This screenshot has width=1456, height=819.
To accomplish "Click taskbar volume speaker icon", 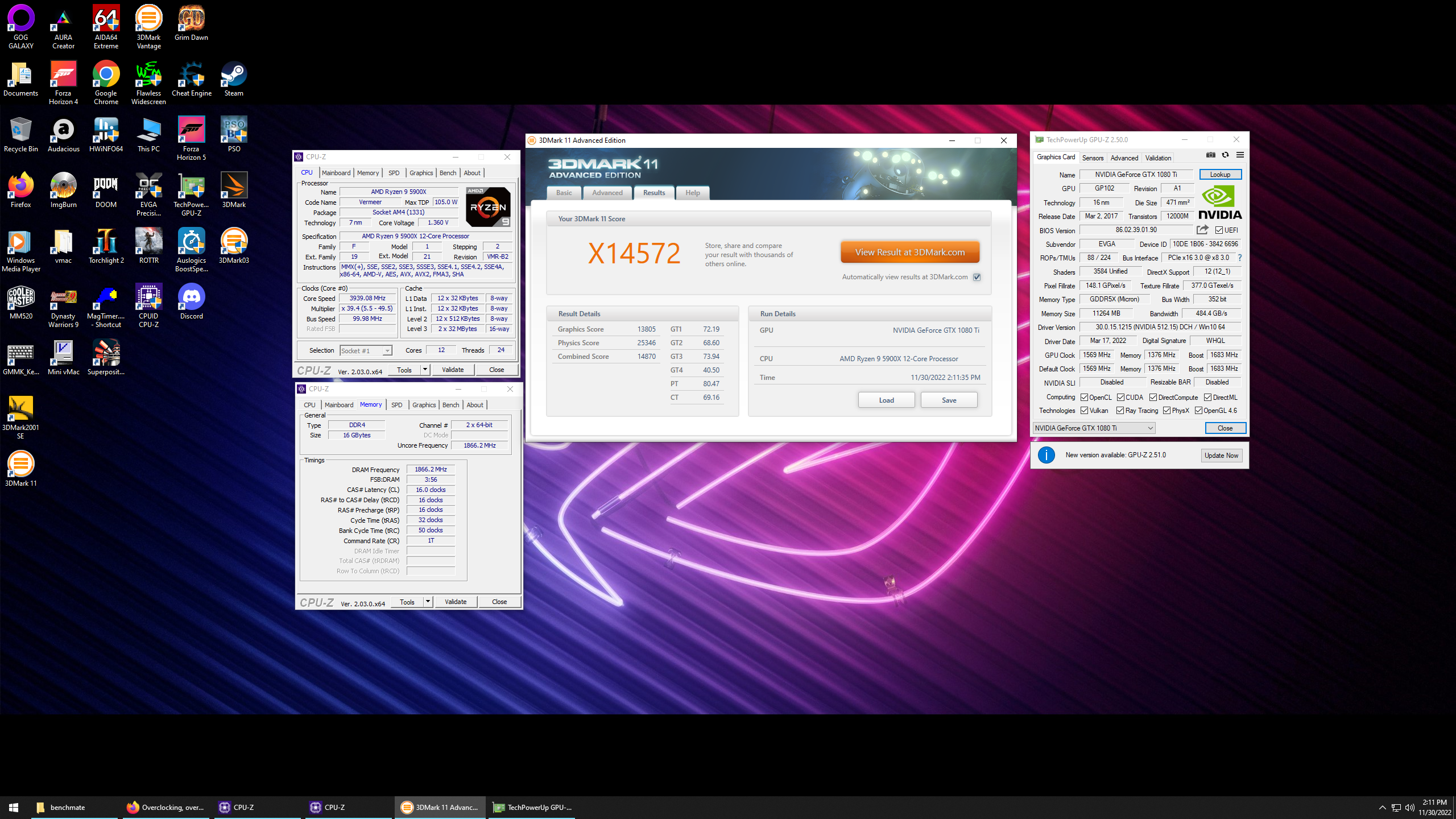I will [1409, 808].
